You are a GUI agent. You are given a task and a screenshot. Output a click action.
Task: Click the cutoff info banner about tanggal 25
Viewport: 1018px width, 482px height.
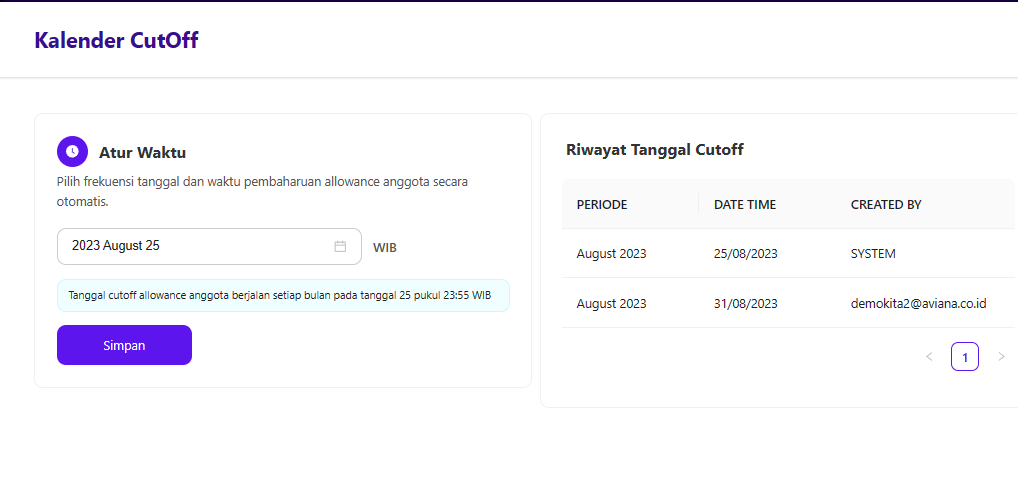tap(282, 296)
